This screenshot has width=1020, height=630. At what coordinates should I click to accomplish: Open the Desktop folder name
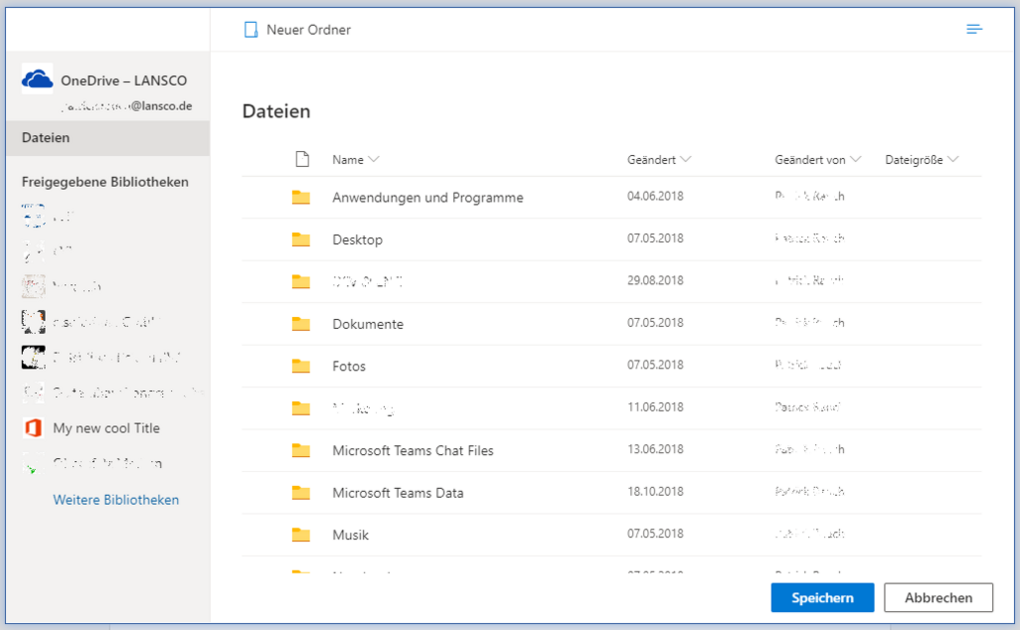pyautogui.click(x=357, y=240)
